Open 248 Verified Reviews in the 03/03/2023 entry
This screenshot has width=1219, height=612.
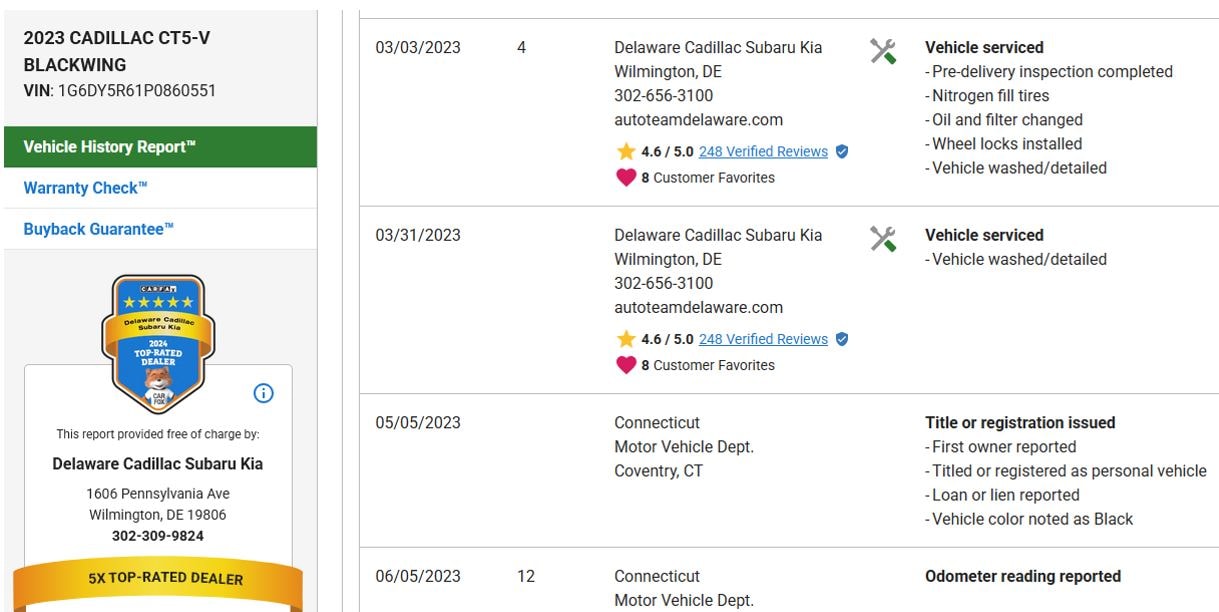(x=763, y=152)
